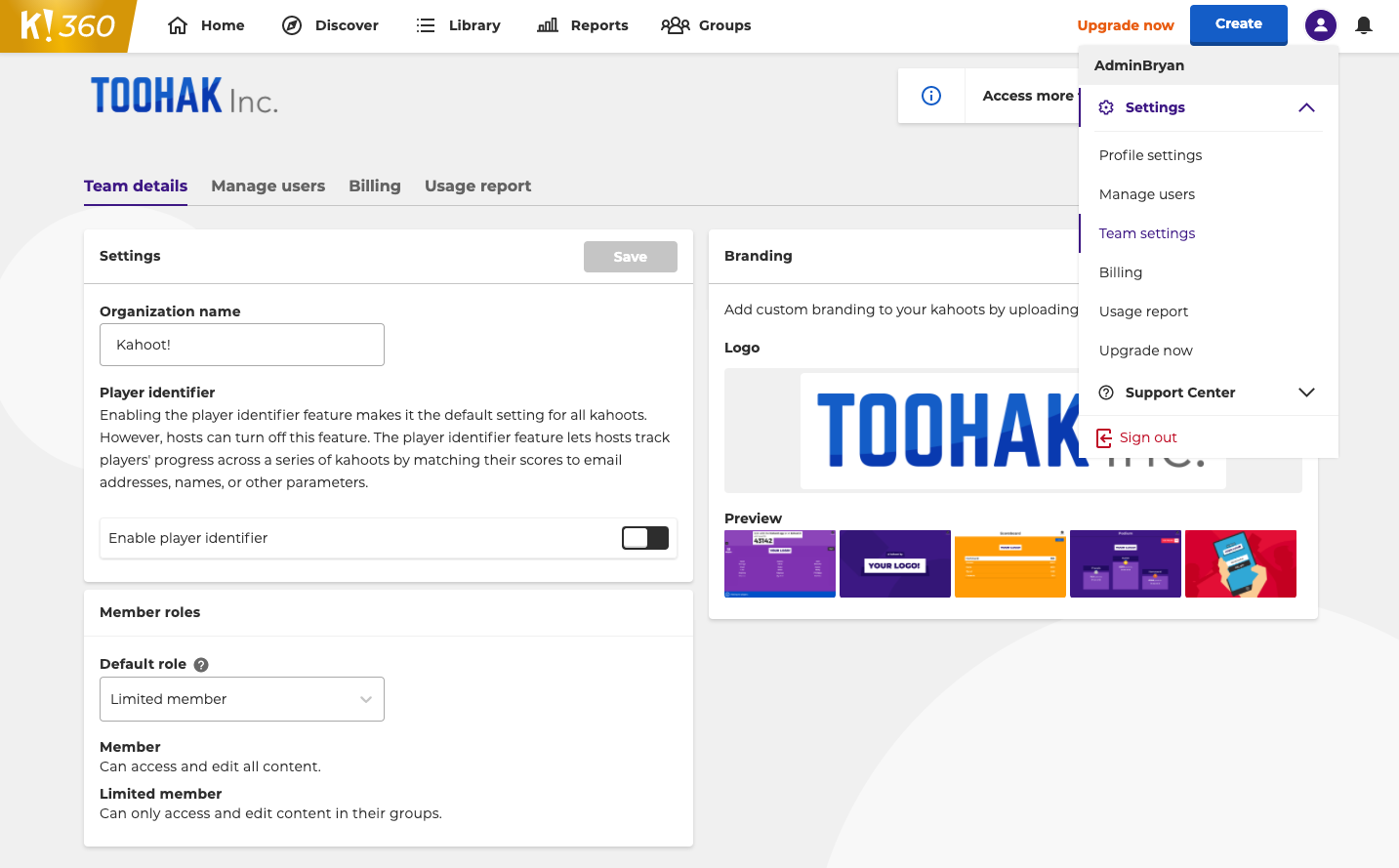1399x868 pixels.
Task: Open the Discover navigation label
Action: tap(347, 25)
